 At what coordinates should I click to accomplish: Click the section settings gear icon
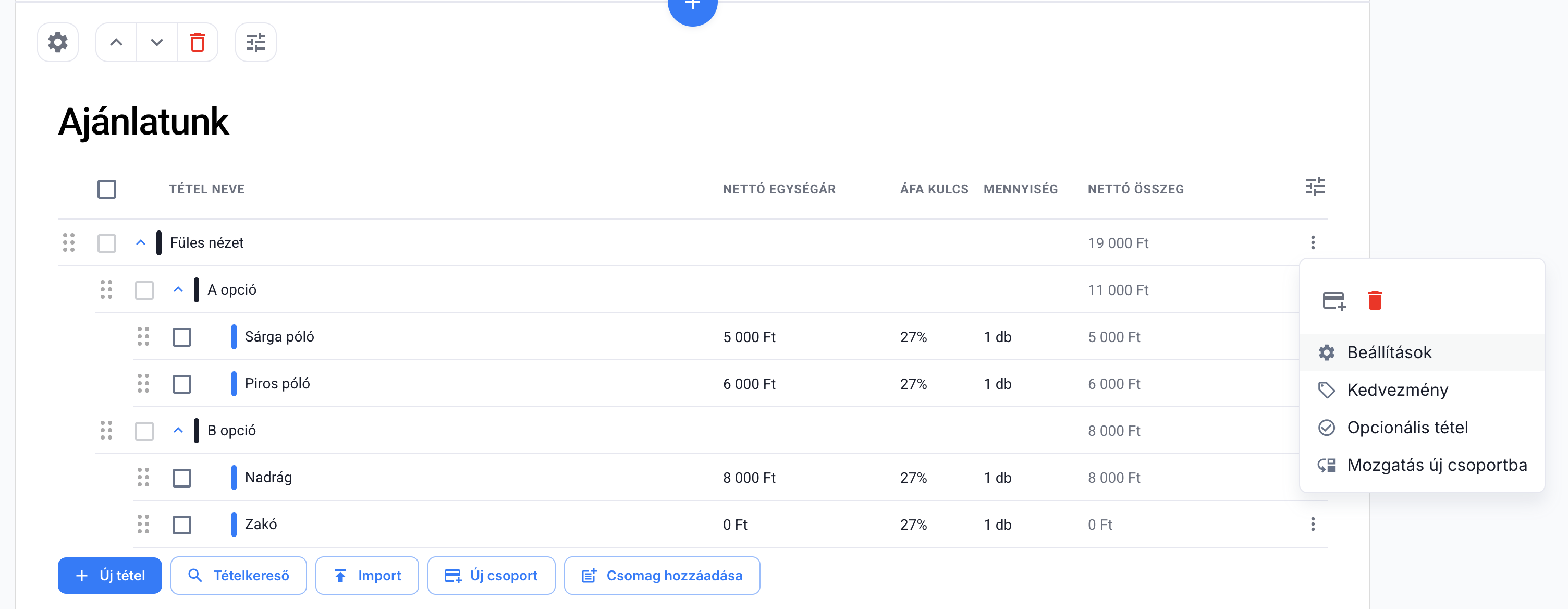coord(58,43)
